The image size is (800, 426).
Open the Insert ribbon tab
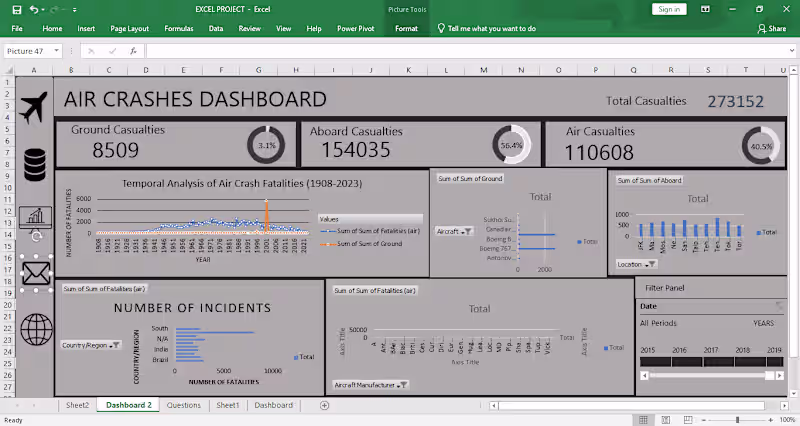click(x=86, y=29)
